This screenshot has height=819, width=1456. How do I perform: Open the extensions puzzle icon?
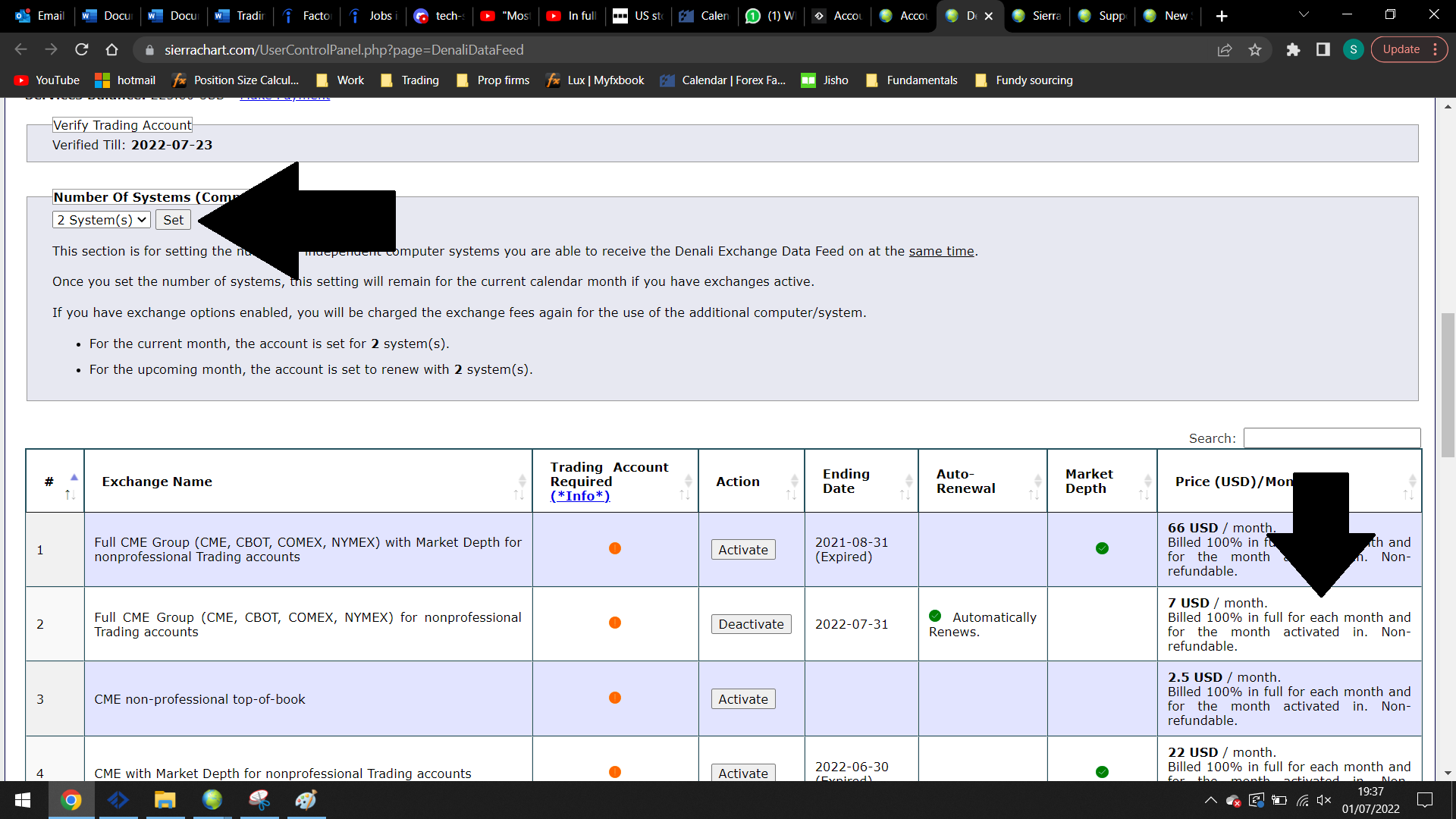[x=1293, y=50]
